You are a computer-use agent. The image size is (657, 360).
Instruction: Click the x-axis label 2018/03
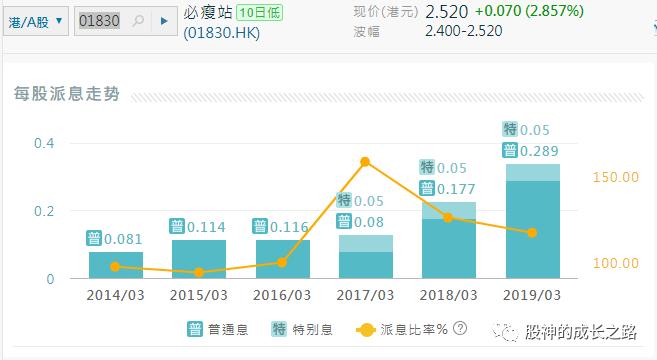point(449,295)
